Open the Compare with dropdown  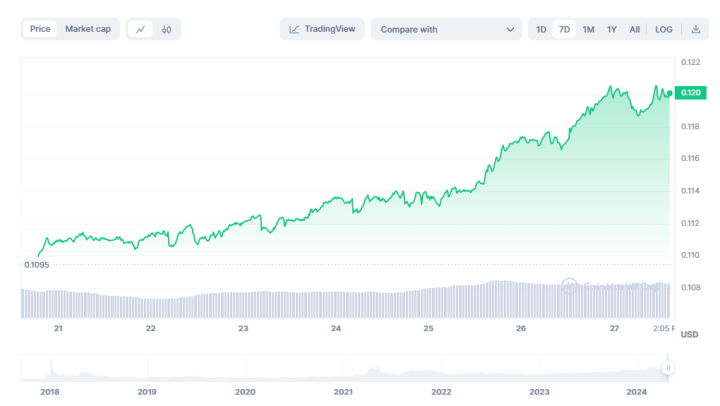click(445, 29)
